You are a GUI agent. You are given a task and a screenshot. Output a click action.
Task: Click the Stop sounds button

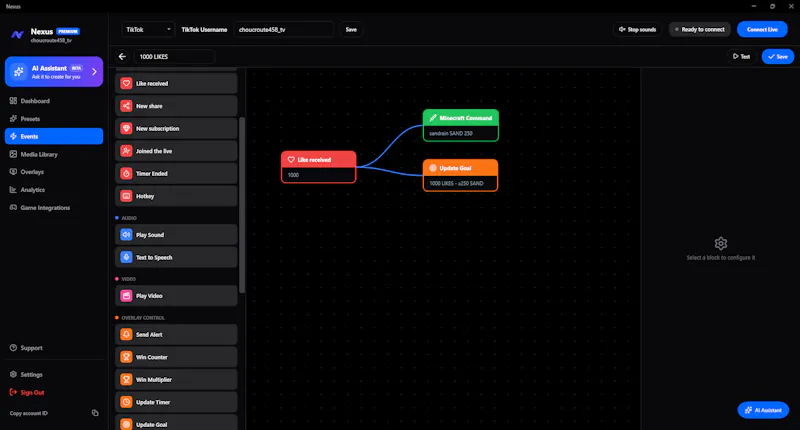point(637,30)
